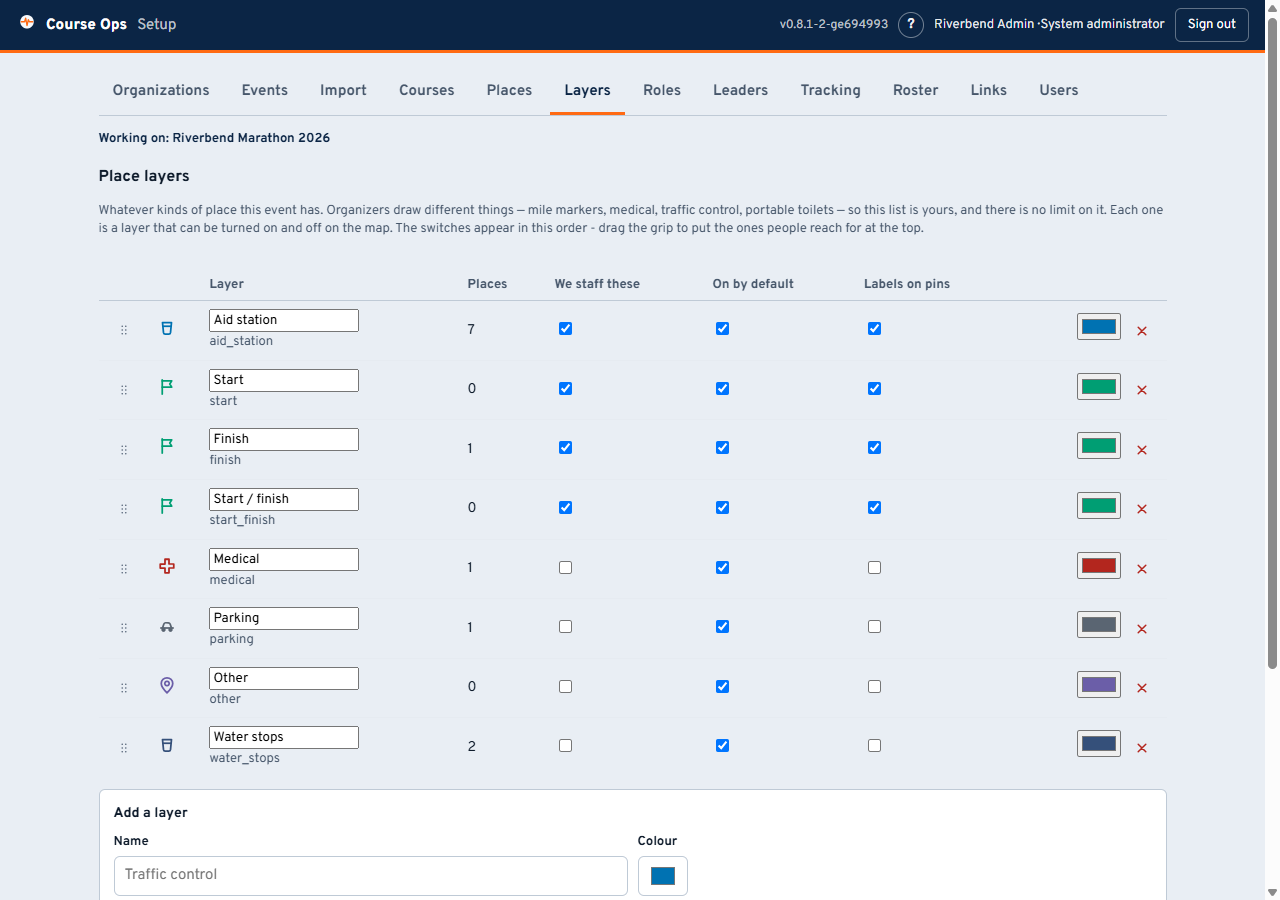Click the Aid station cup icon
The image size is (1280, 900).
point(167,328)
